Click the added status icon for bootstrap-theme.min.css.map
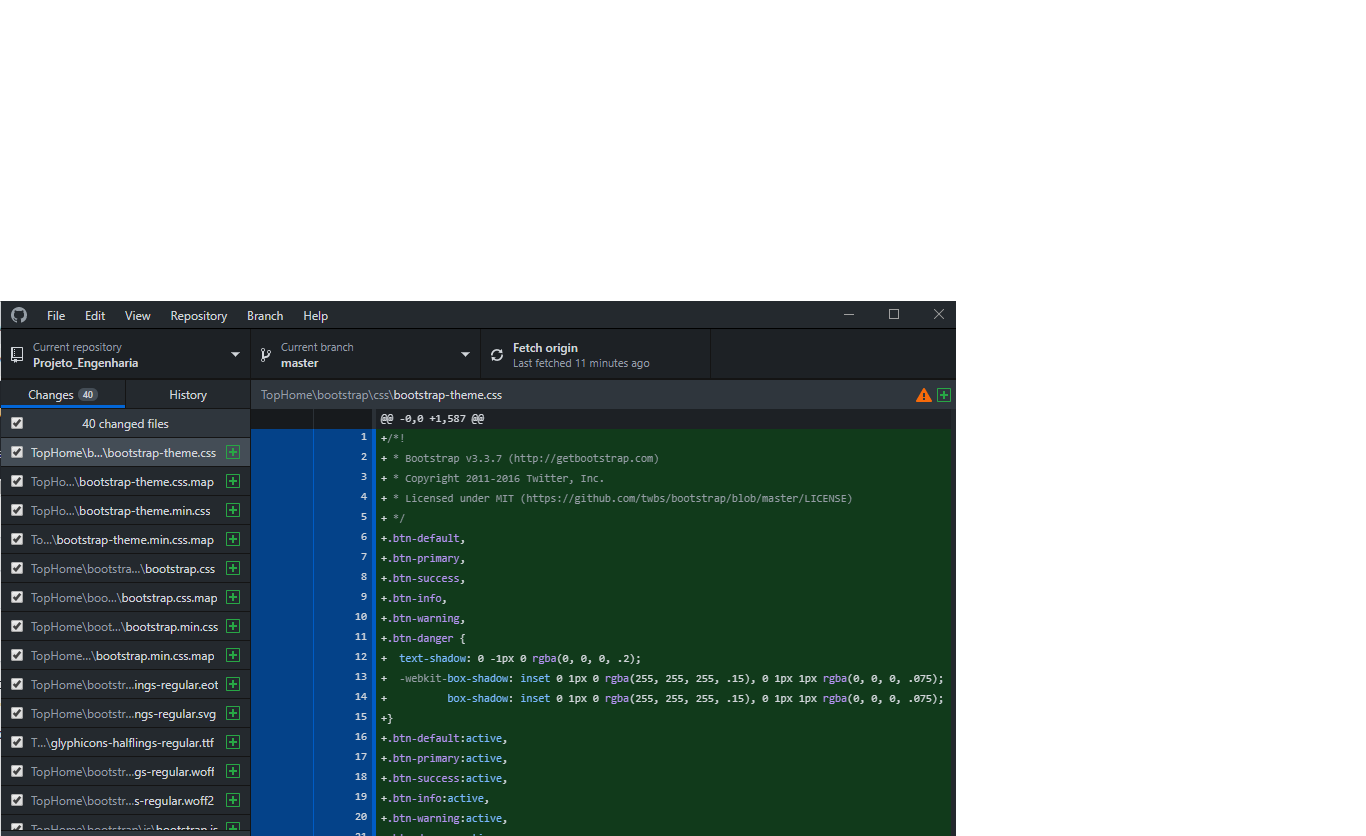Viewport: 1366px width, 836px height. tap(231, 539)
